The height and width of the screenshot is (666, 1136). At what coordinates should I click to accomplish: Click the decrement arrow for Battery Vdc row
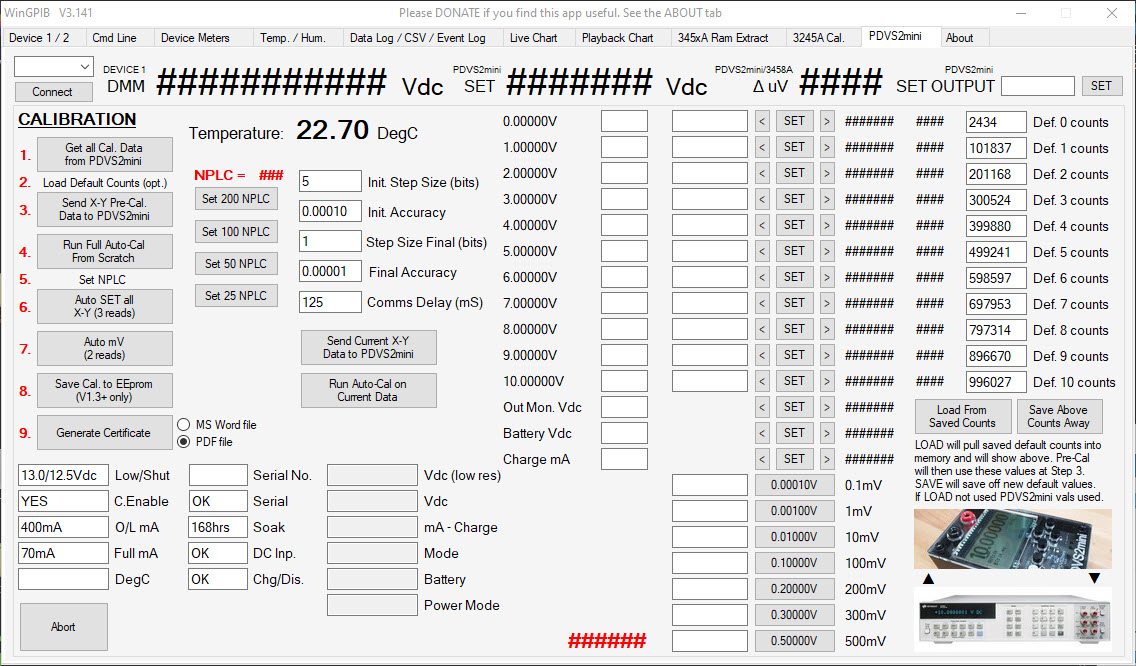point(762,433)
